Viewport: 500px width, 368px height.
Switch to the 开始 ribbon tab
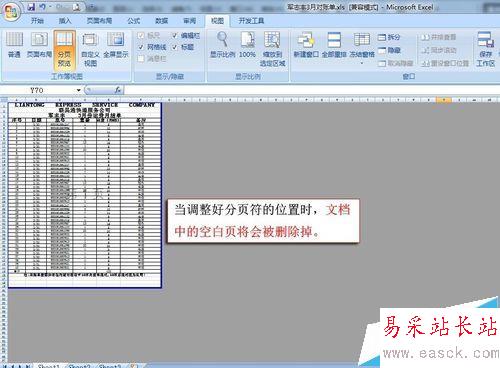pos(37,21)
